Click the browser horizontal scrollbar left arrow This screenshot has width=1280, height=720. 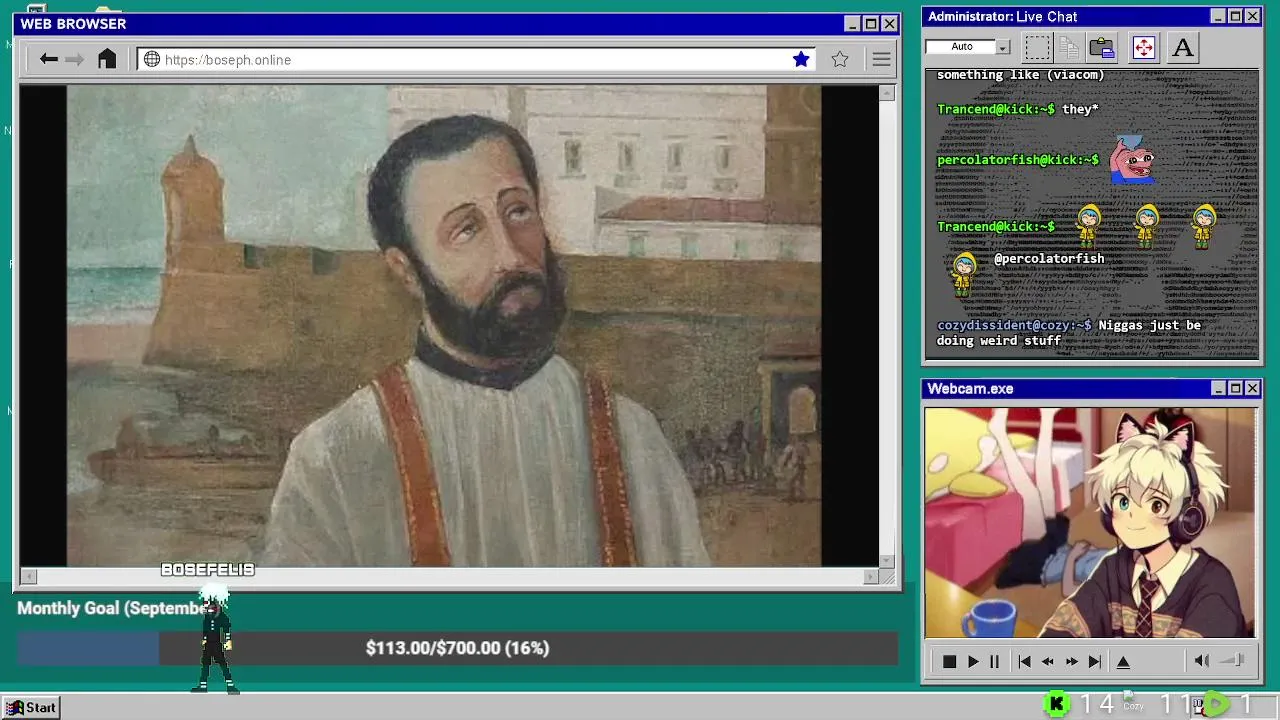28,576
